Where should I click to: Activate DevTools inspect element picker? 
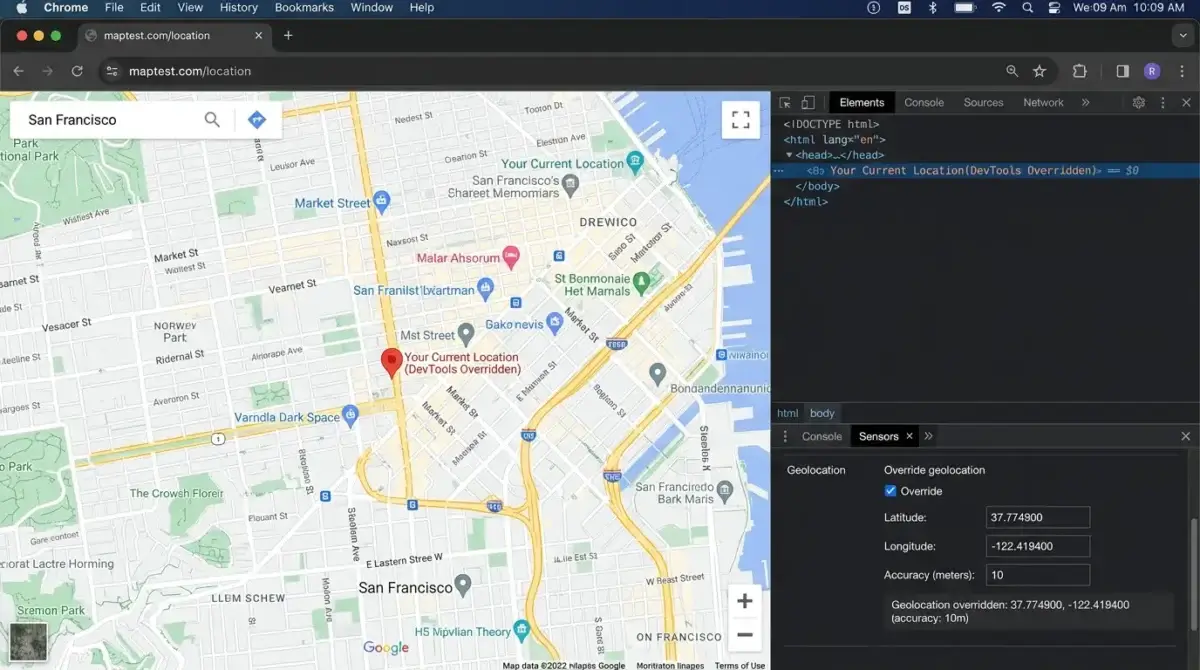[x=785, y=102]
